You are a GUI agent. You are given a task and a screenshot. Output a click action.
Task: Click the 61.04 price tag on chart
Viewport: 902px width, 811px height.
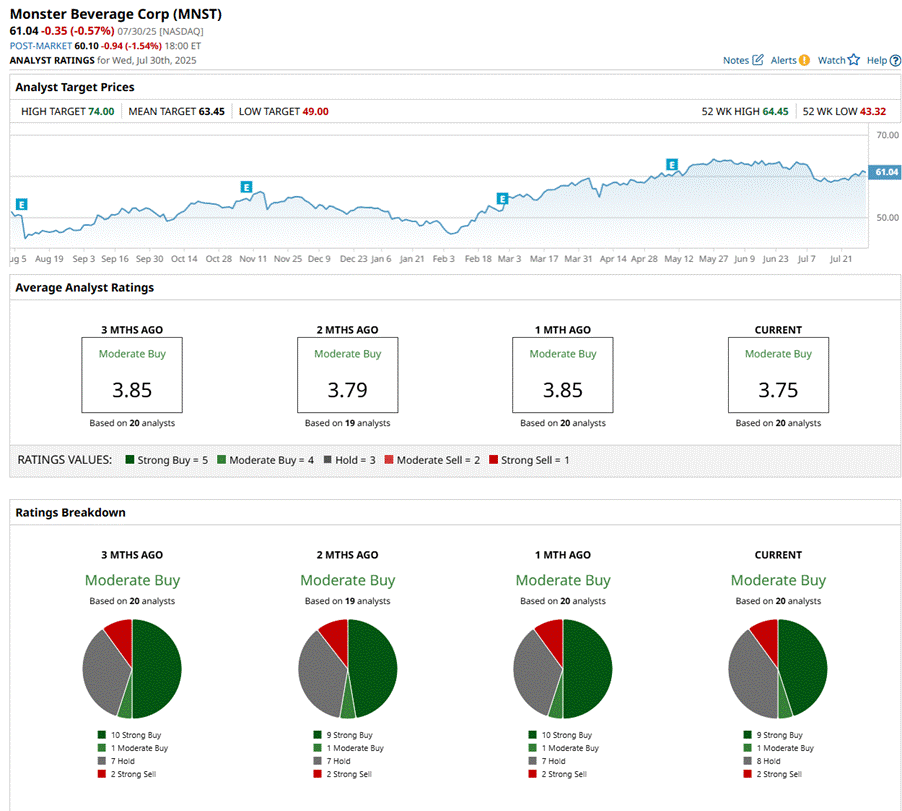(x=885, y=172)
